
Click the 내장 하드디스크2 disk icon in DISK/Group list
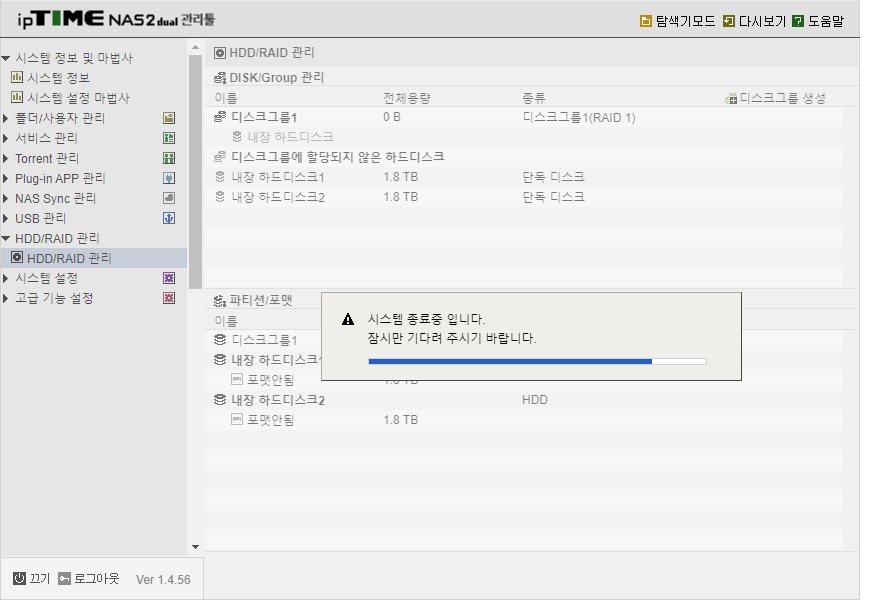click(x=220, y=197)
